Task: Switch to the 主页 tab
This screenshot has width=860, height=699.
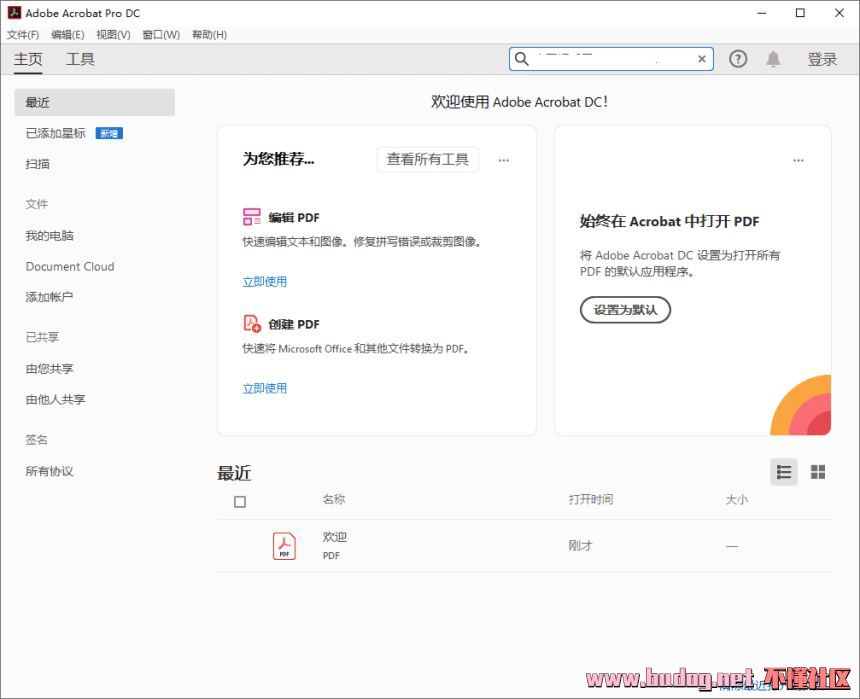Action: pos(28,59)
